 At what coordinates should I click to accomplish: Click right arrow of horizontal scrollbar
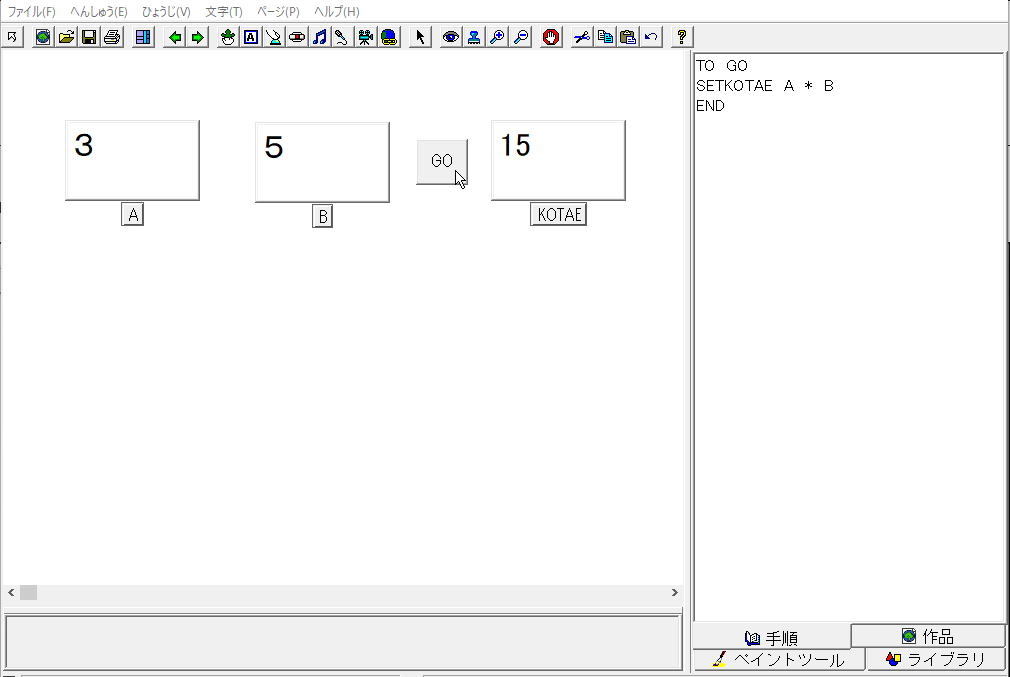pyautogui.click(x=674, y=593)
